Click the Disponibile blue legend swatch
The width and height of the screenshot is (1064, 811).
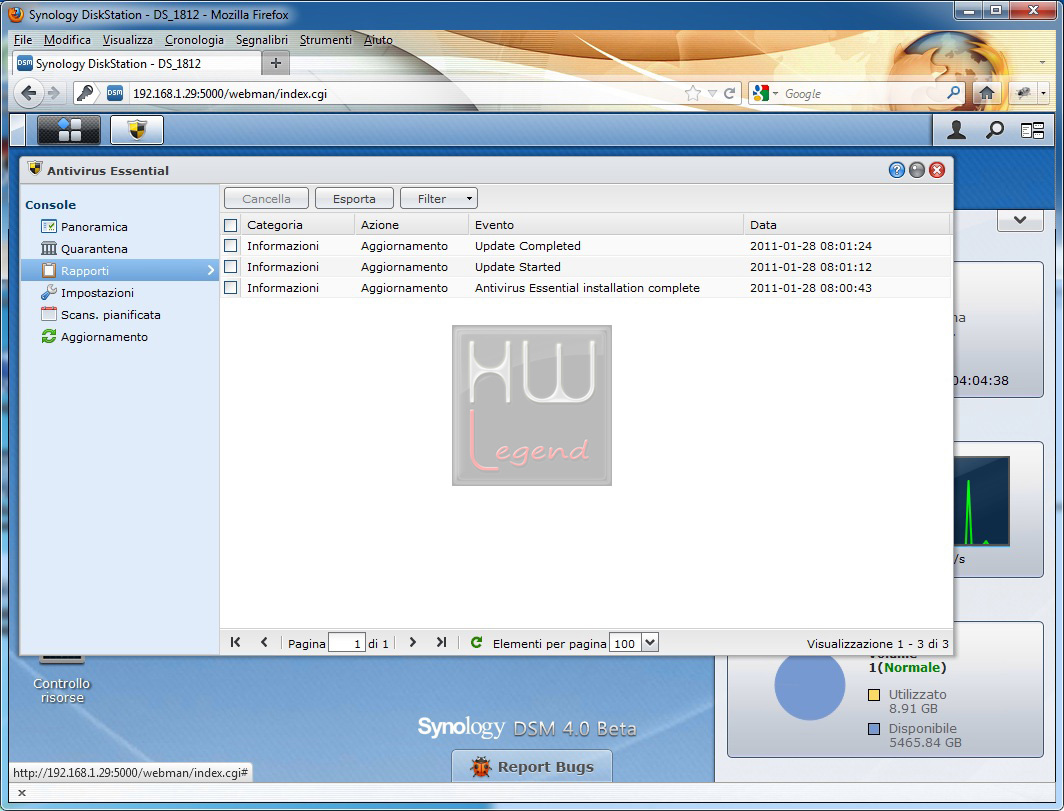tap(874, 729)
